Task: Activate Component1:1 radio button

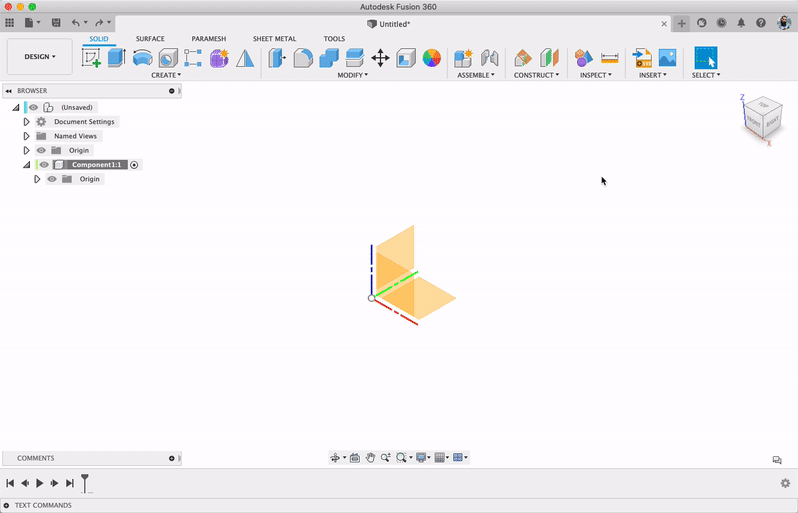Action: 135,165
